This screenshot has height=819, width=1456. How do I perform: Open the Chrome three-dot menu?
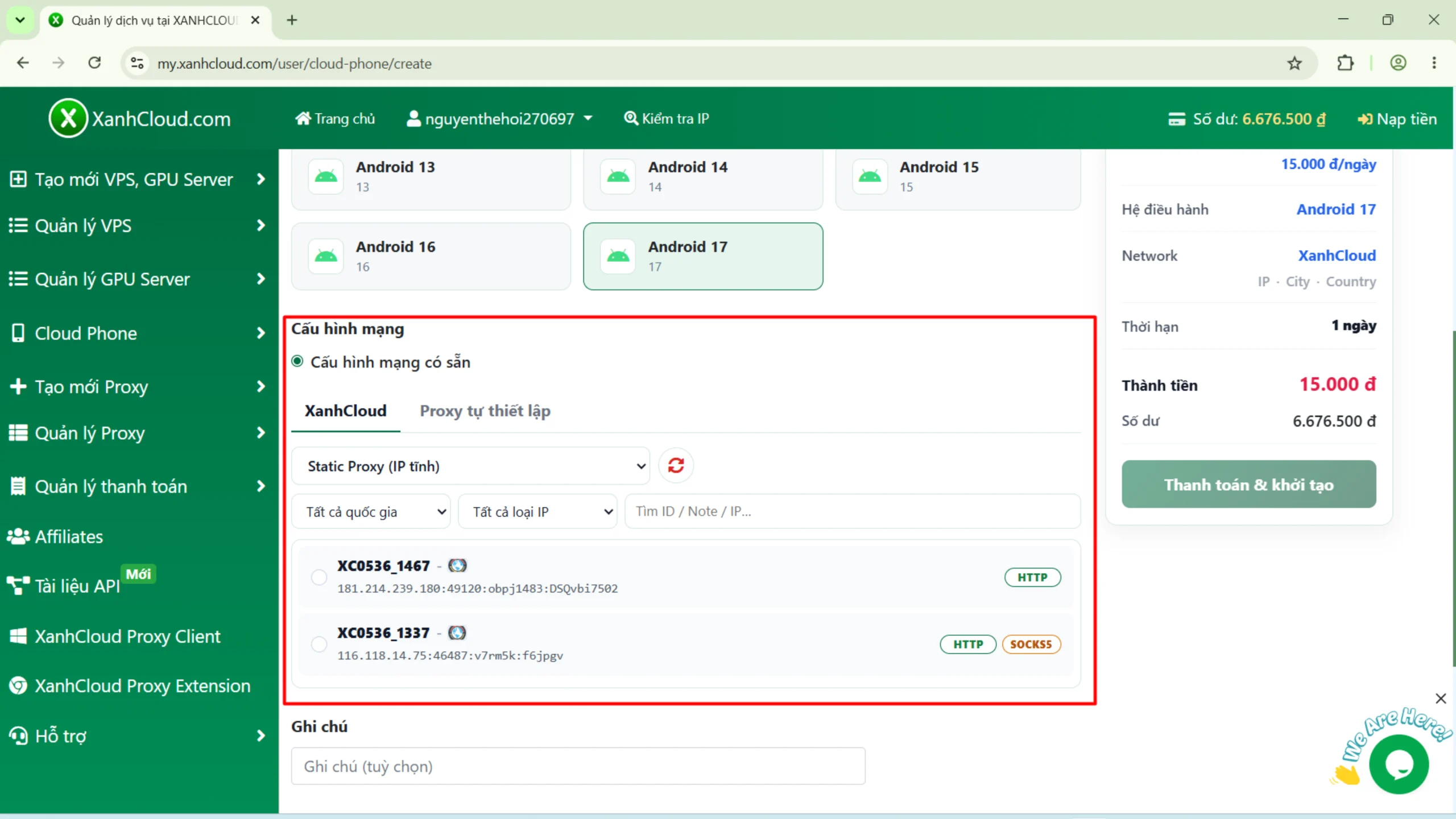point(1434,63)
